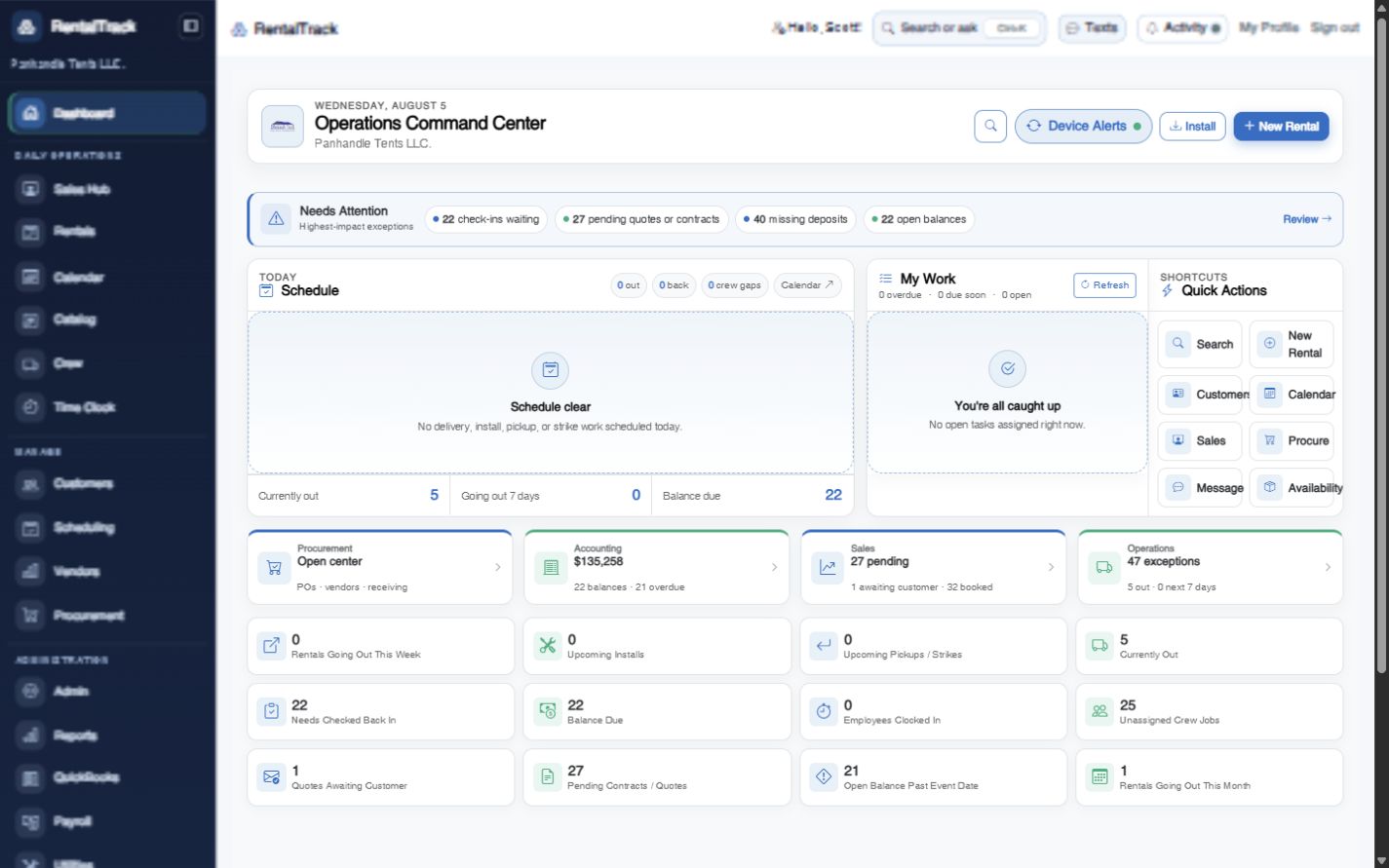Click the Needs Checked Back In clipboard icon
The image size is (1389, 868).
(x=271, y=711)
